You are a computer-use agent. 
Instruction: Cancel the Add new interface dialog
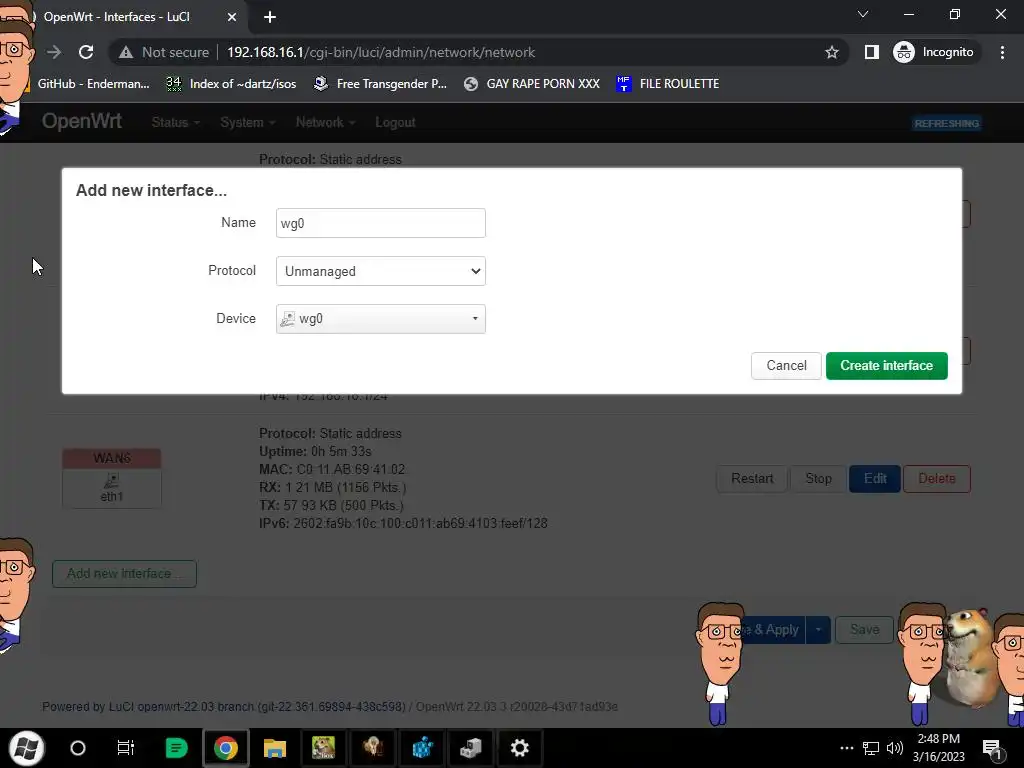coord(786,366)
